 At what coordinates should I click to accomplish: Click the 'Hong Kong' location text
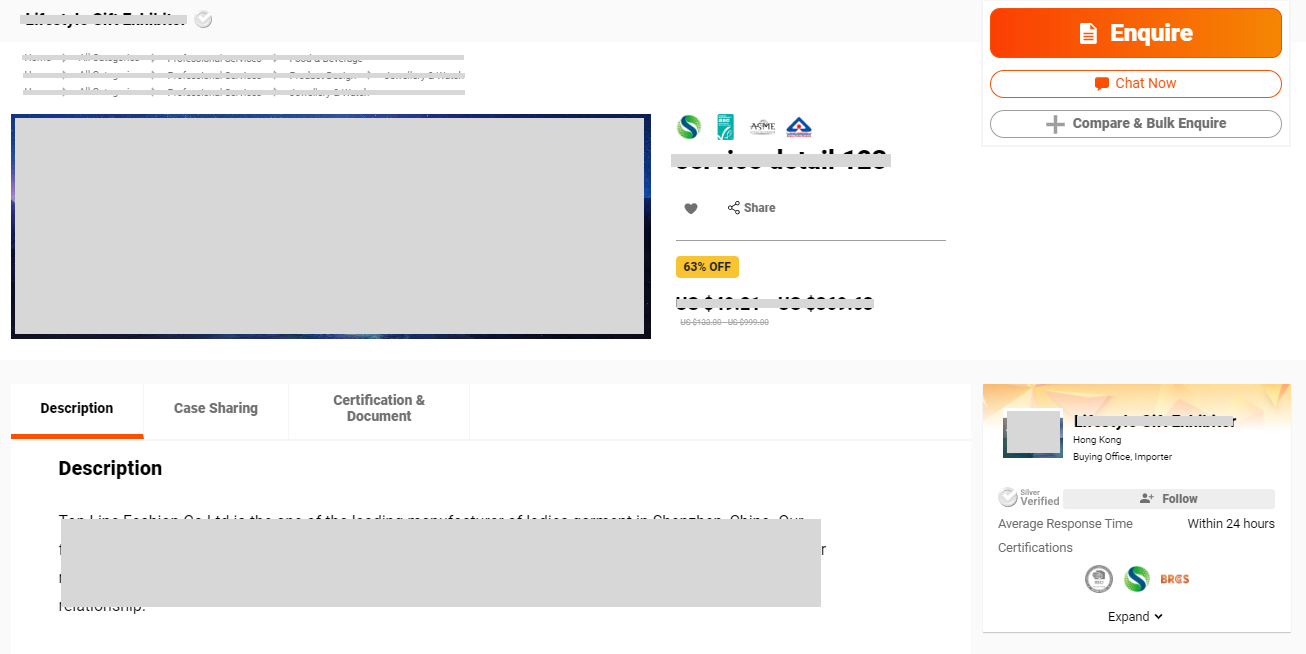click(x=1097, y=440)
